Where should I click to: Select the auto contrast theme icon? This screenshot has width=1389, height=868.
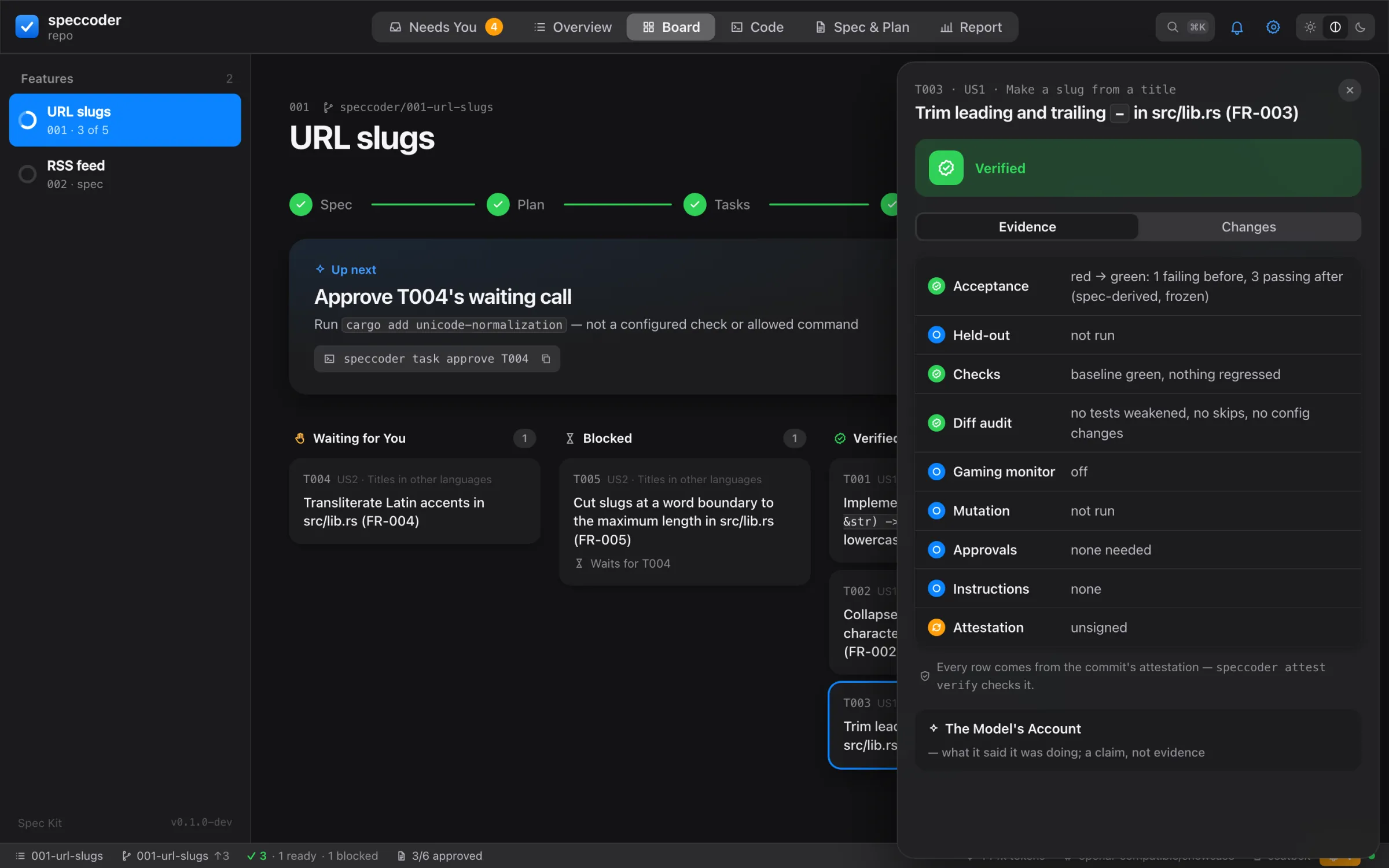pos(1335,27)
